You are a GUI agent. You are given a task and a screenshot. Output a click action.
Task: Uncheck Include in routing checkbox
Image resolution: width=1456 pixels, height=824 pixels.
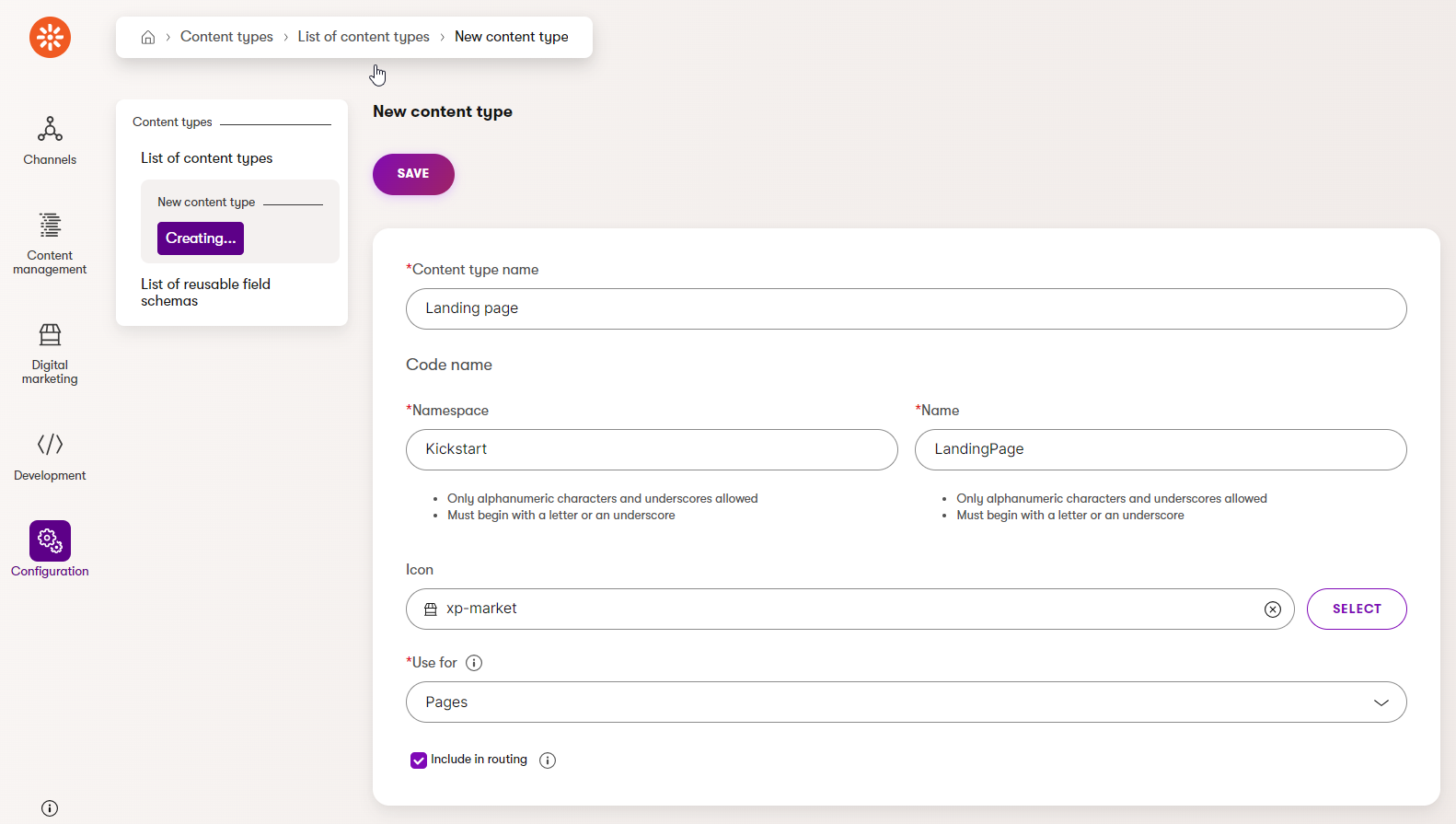419,760
